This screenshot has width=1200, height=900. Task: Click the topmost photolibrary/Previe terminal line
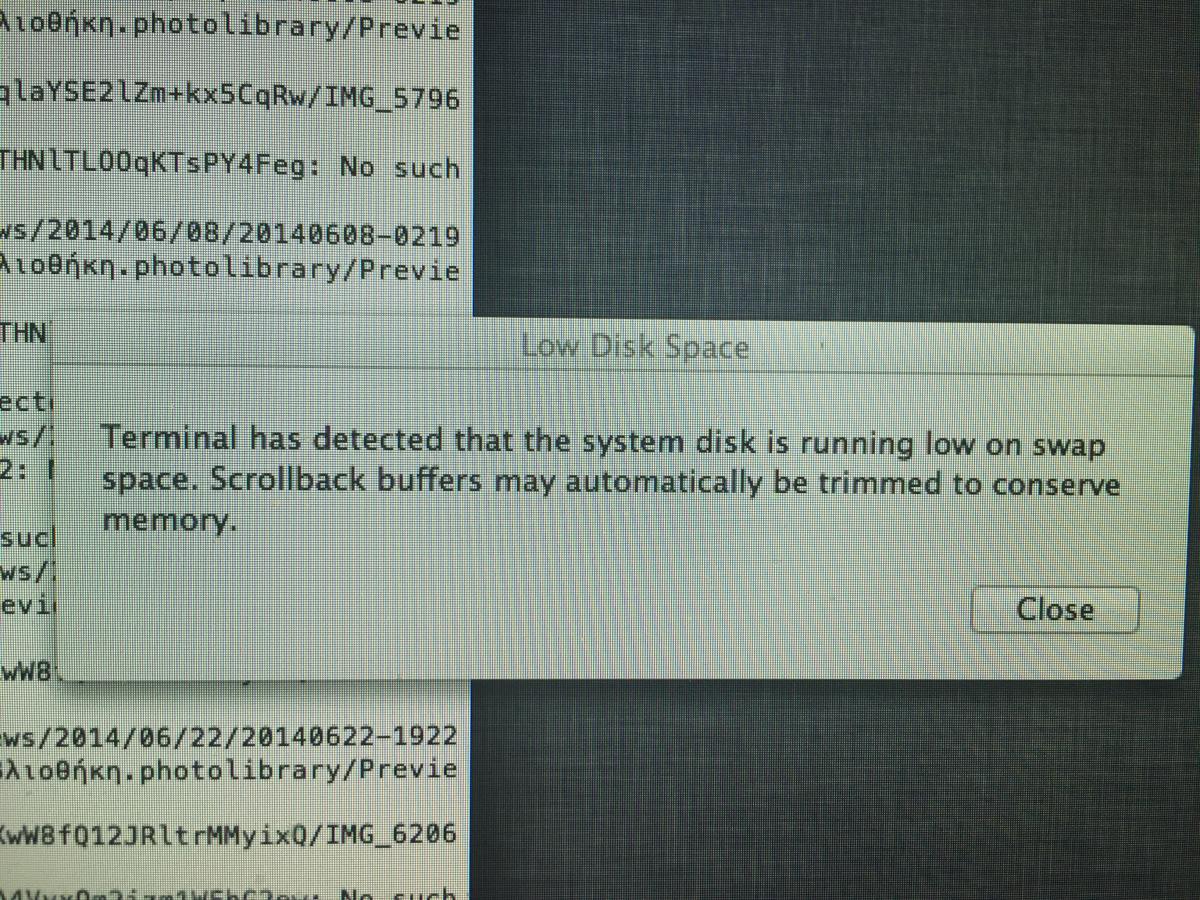click(230, 28)
